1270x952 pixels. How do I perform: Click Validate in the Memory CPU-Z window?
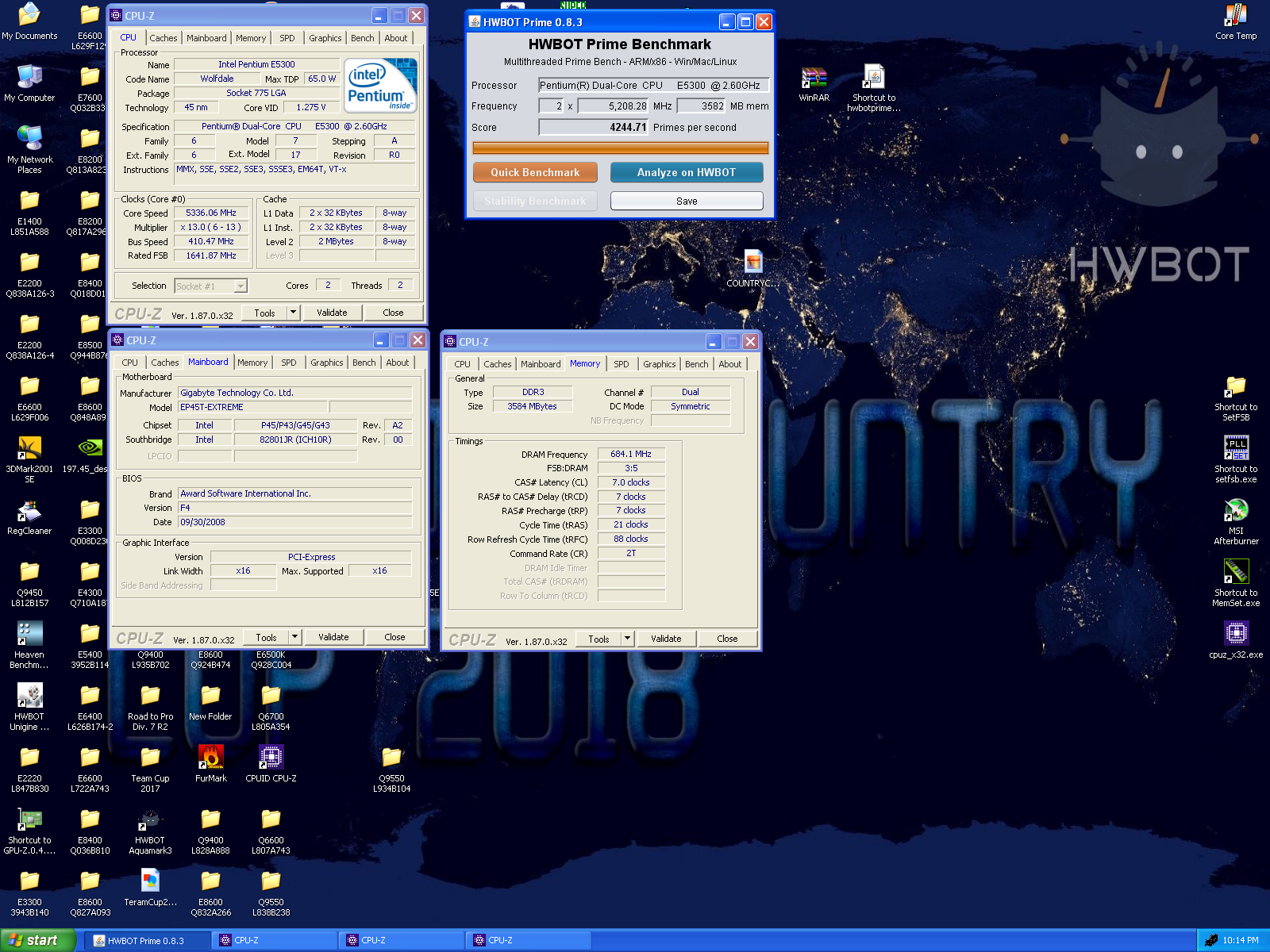coord(666,639)
